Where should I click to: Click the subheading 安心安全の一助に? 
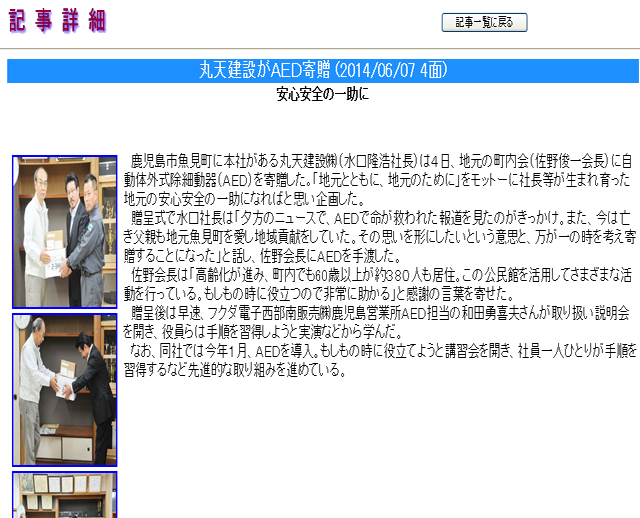coord(322,94)
